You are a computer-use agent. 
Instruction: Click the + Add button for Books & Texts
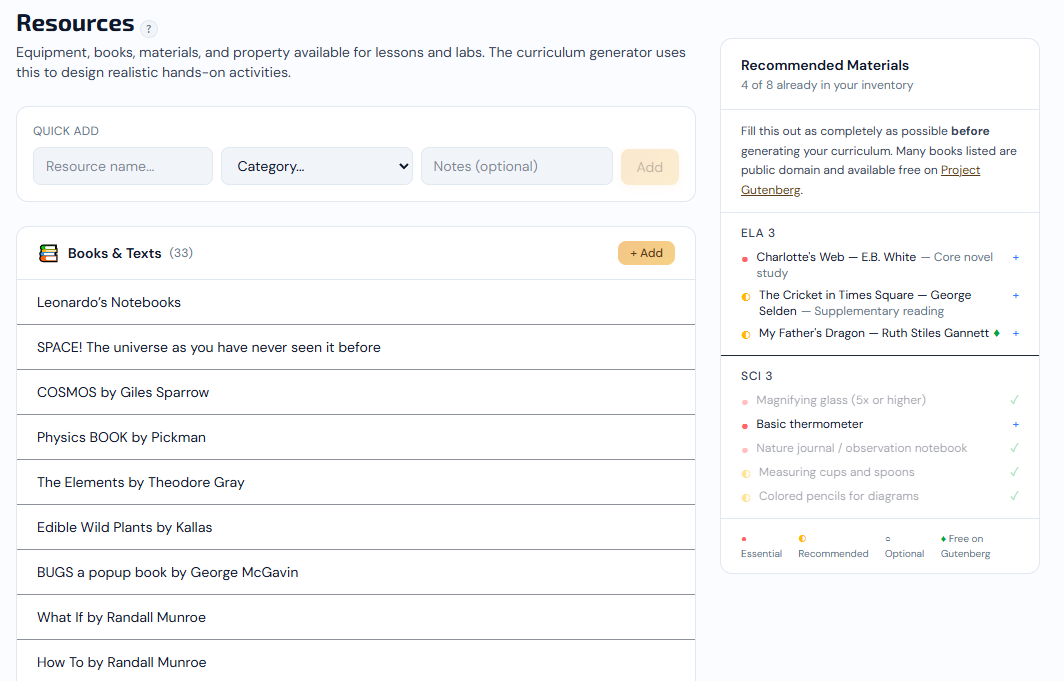point(646,253)
